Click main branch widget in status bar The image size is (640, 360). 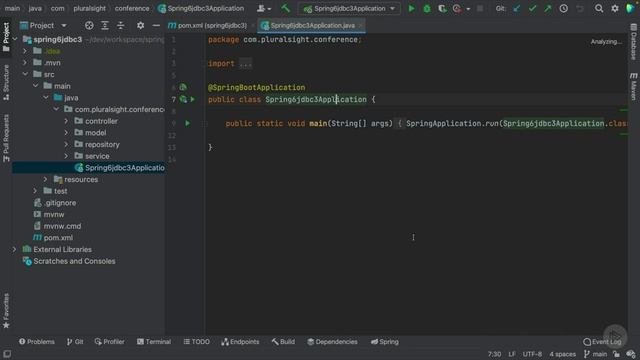click(596, 354)
